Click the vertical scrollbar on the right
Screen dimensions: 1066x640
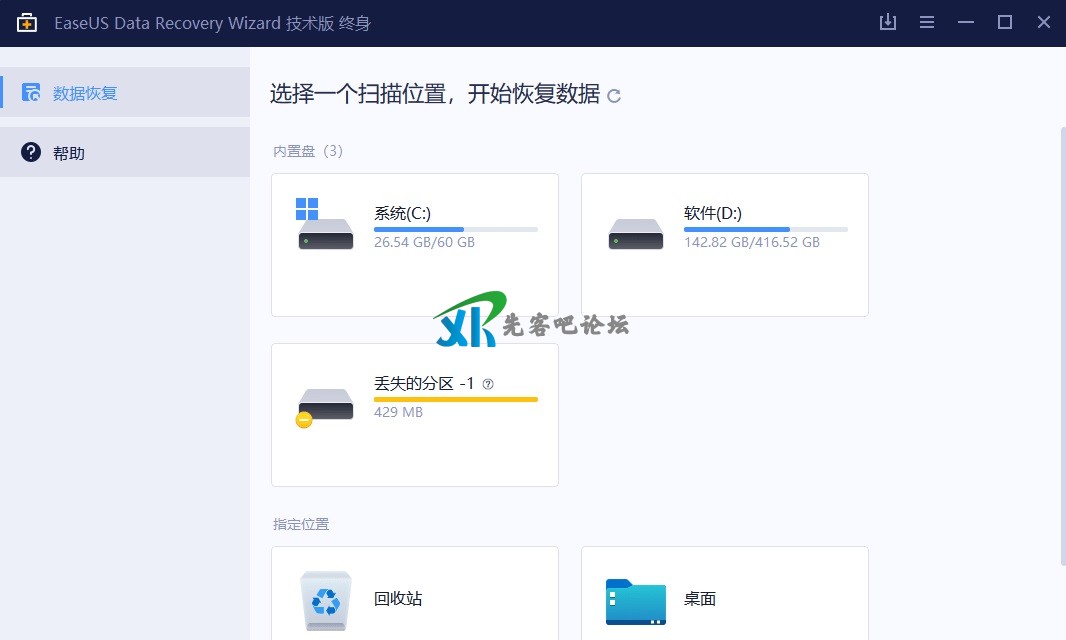(x=1061, y=340)
